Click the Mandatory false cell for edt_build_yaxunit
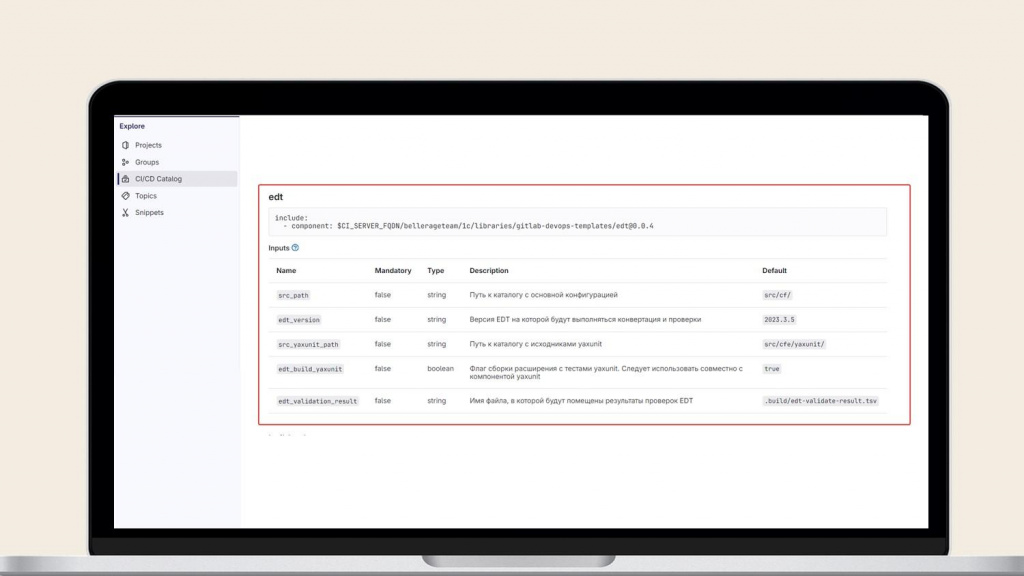The width and height of the screenshot is (1024, 576). click(x=383, y=369)
